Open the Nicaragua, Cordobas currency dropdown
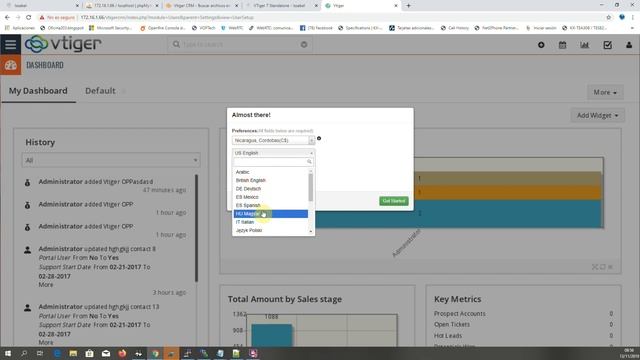640x360 pixels. pyautogui.click(x=273, y=140)
